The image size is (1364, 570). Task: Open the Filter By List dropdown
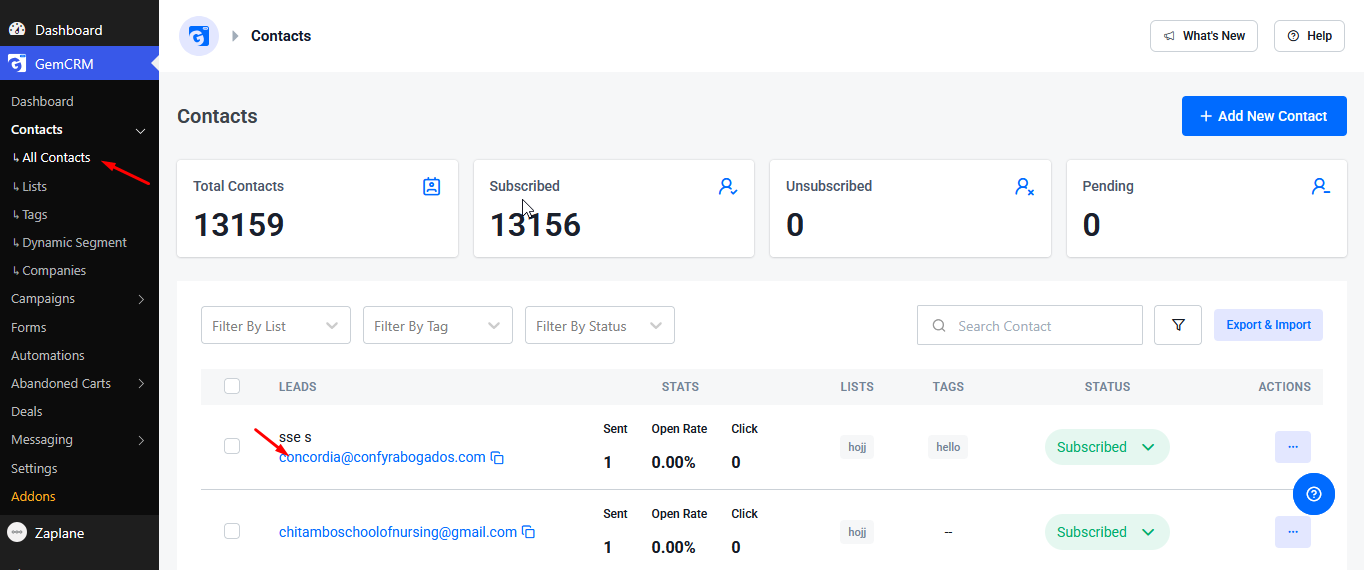pos(276,325)
